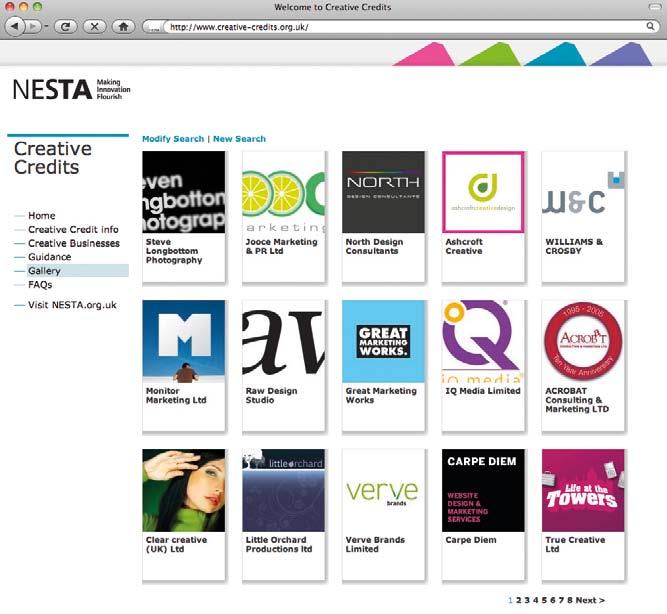Open the littleorchard productions thumbnail
The width and height of the screenshot is (667, 614).
point(283,490)
